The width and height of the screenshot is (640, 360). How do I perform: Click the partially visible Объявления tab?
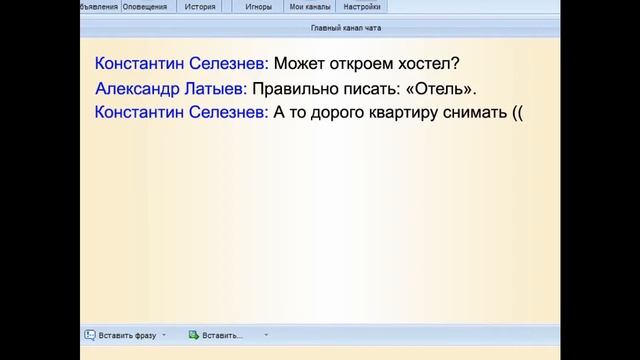pos(100,7)
